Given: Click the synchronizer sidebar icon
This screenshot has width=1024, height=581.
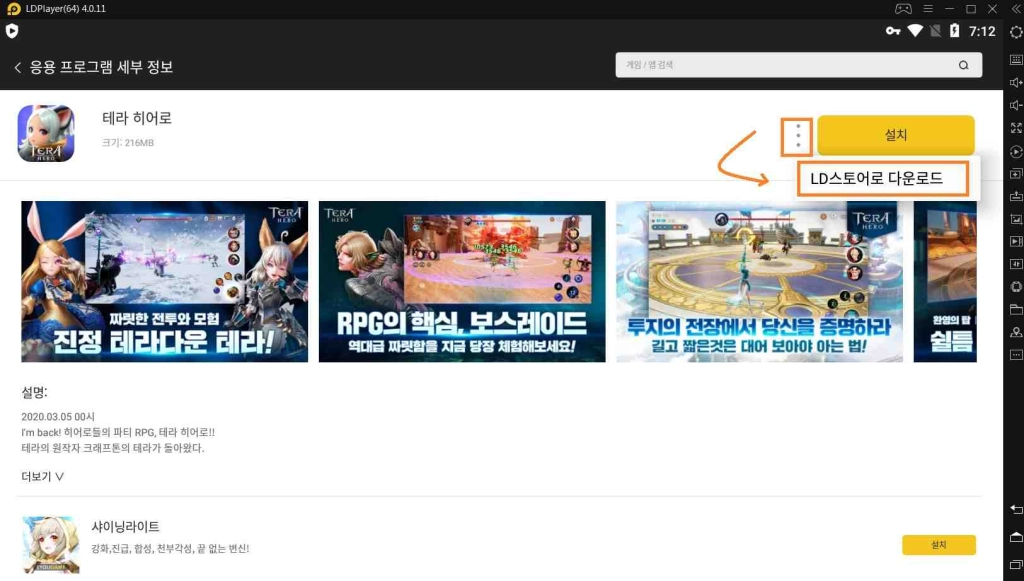Looking at the screenshot, I should click(1016, 264).
